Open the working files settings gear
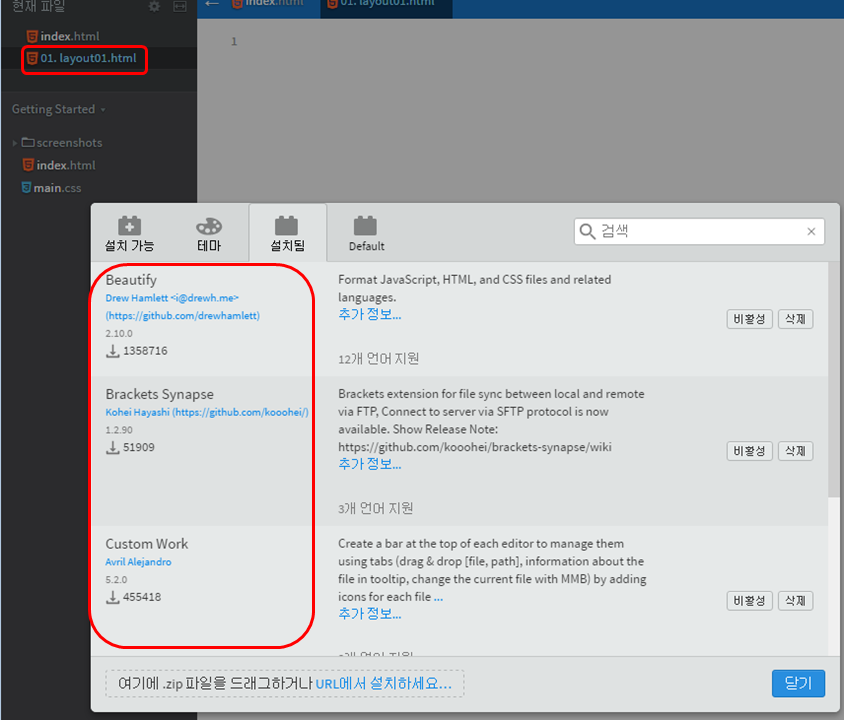The width and height of the screenshot is (844, 720). pos(154,6)
